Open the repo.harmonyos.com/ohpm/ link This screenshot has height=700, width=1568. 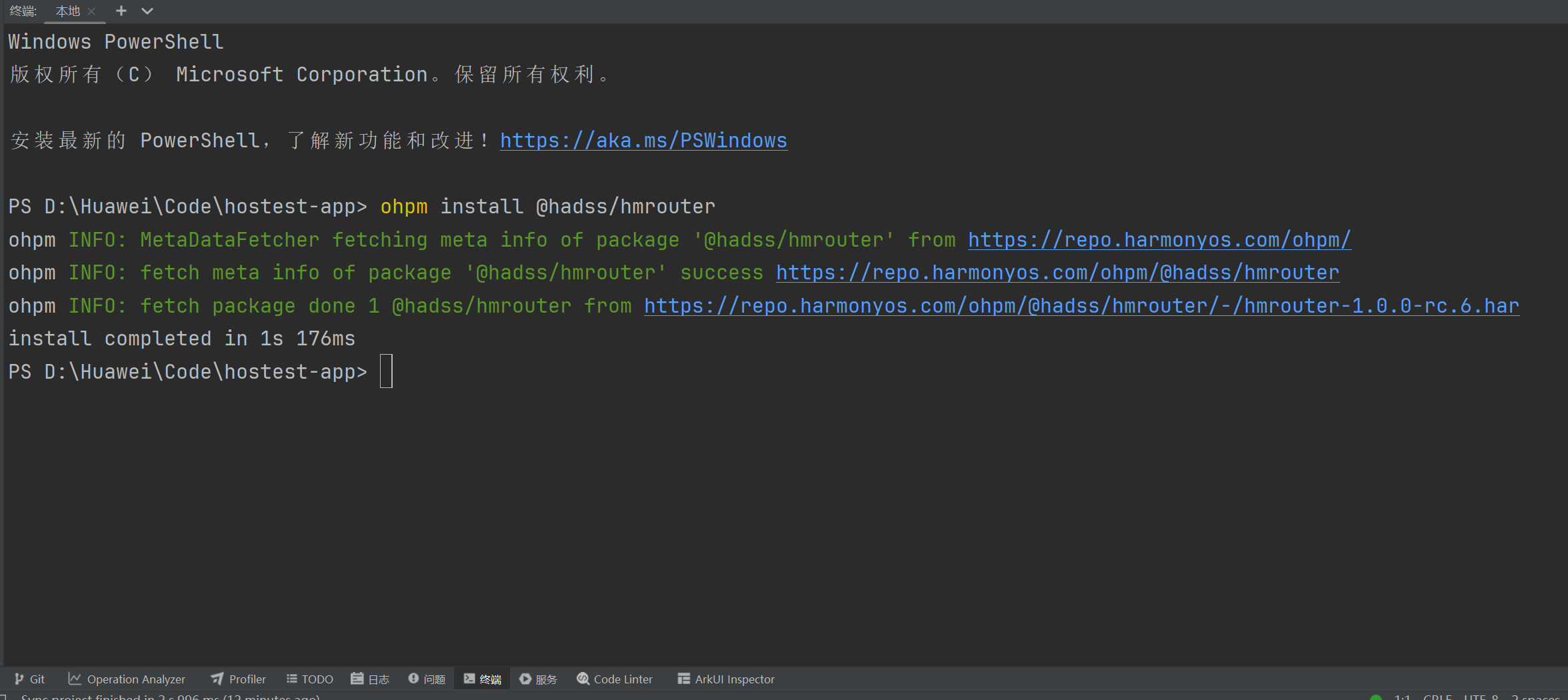(1159, 240)
